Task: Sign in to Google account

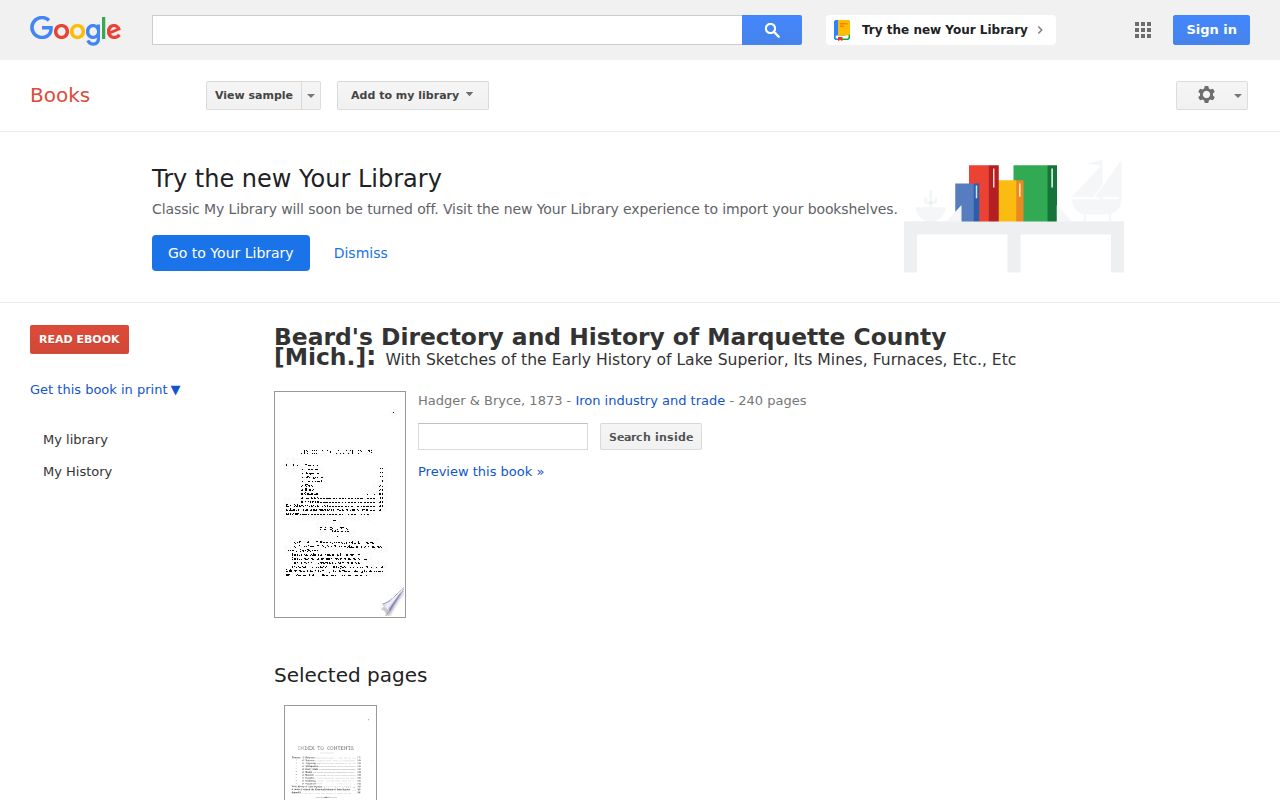Action: click(x=1211, y=30)
